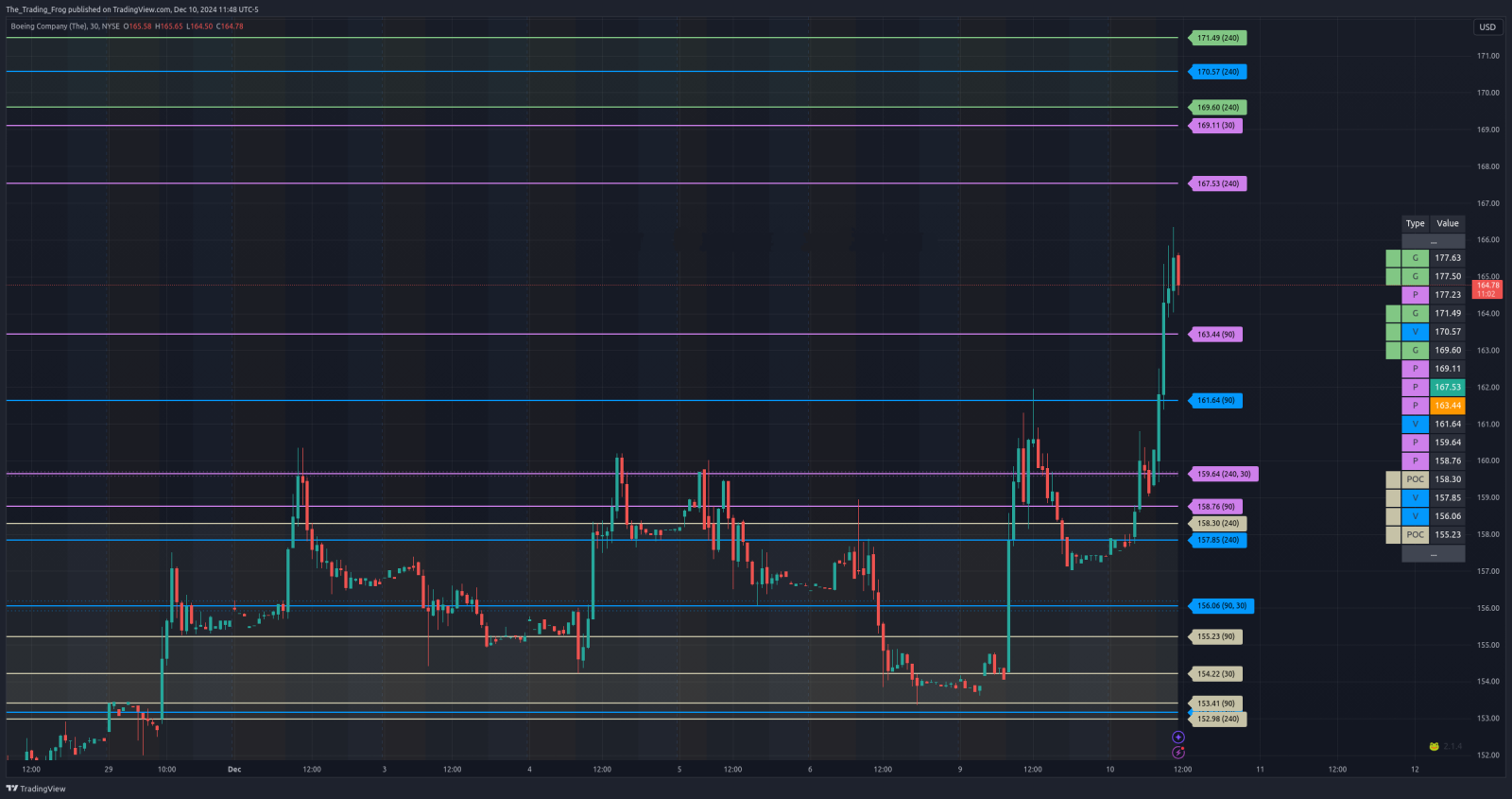Click the 156.06 value cell in the table
The image size is (1512, 799).
click(1448, 516)
